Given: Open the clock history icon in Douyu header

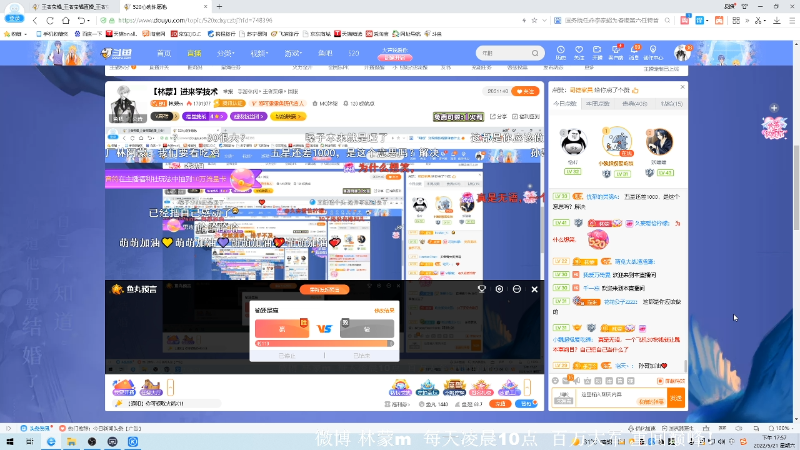Looking at the screenshot, I should point(561,53).
